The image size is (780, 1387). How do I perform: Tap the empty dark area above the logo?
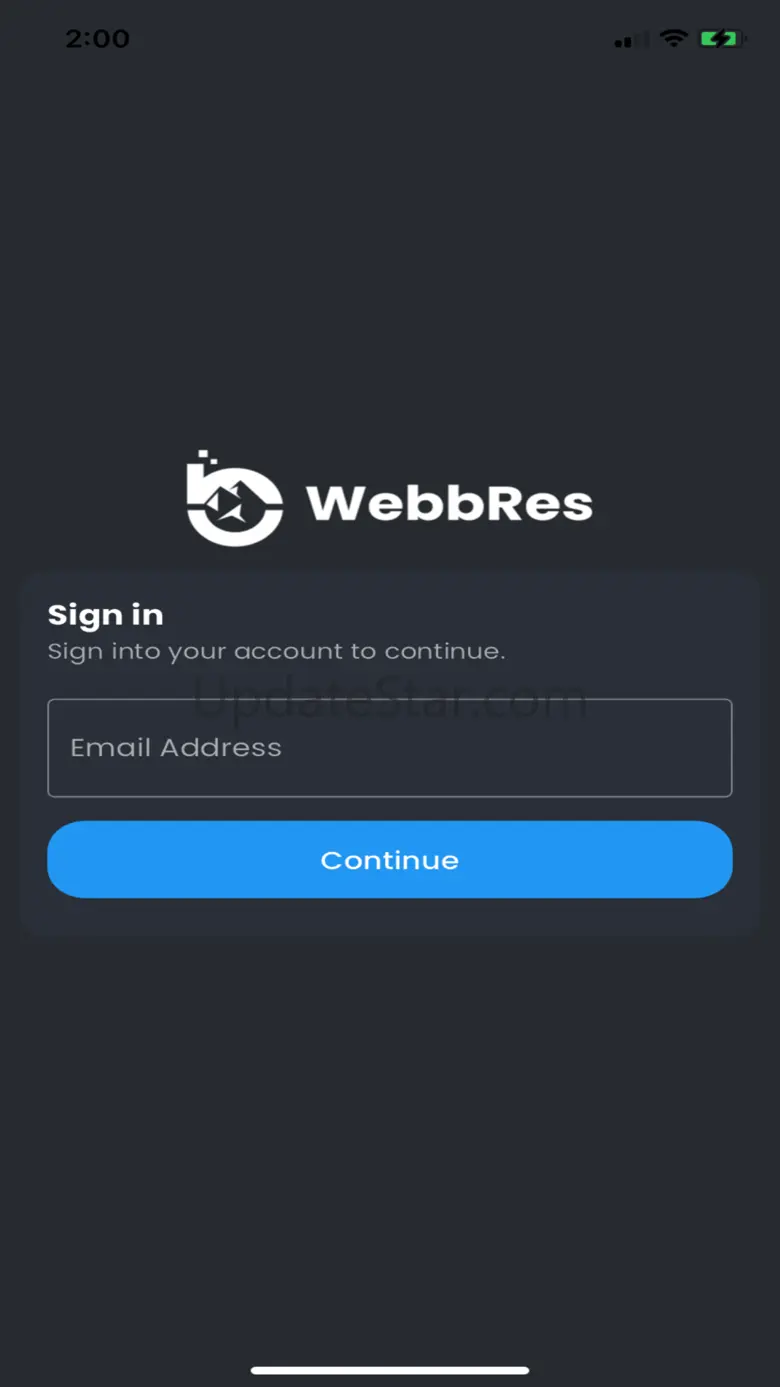(x=390, y=250)
